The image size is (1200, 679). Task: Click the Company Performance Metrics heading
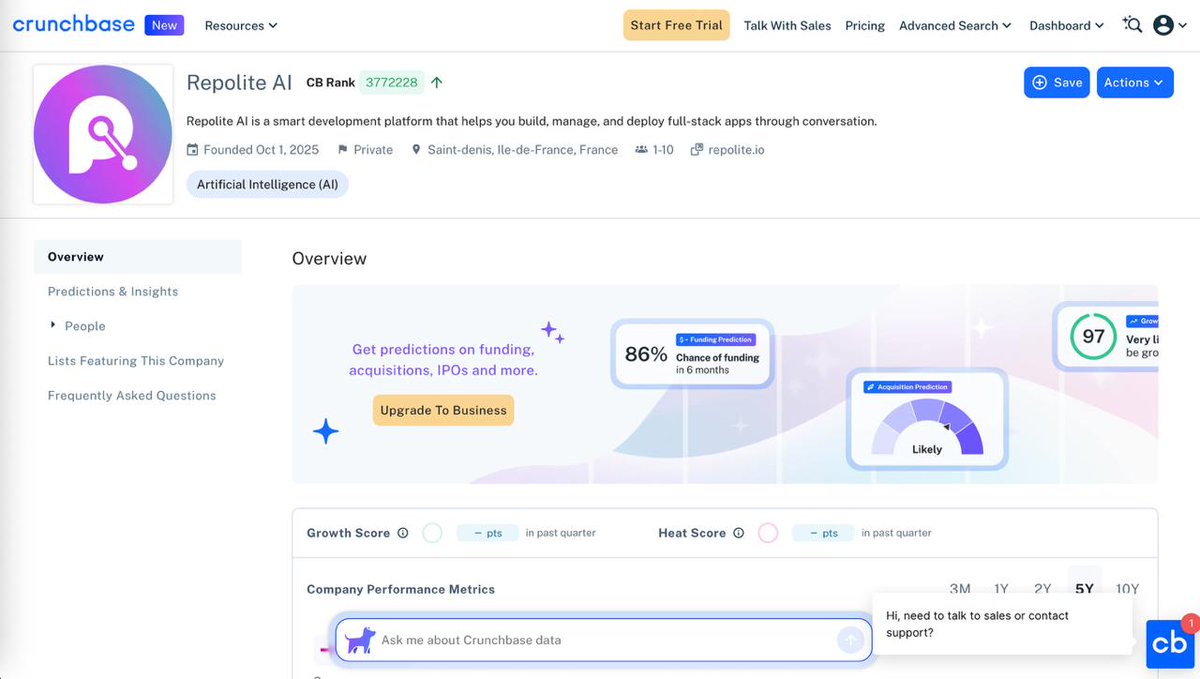(x=401, y=589)
